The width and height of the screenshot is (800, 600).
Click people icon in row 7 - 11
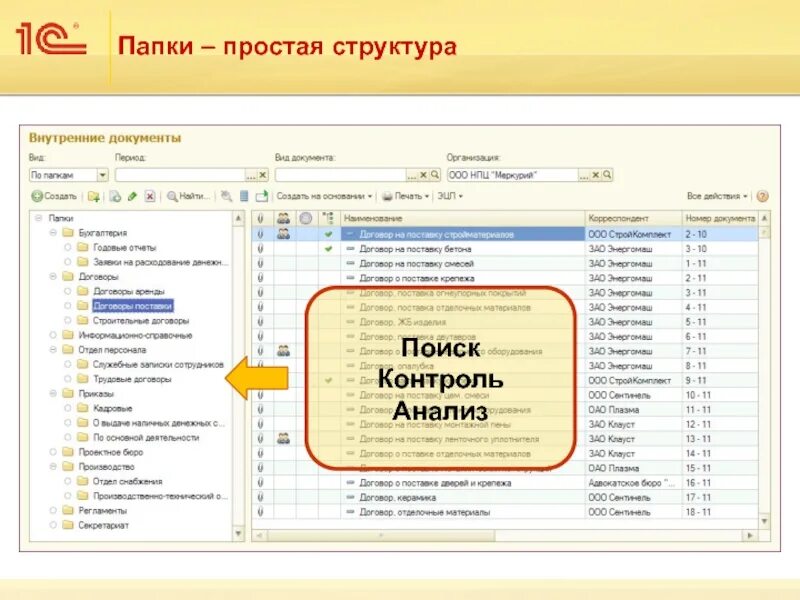284,351
